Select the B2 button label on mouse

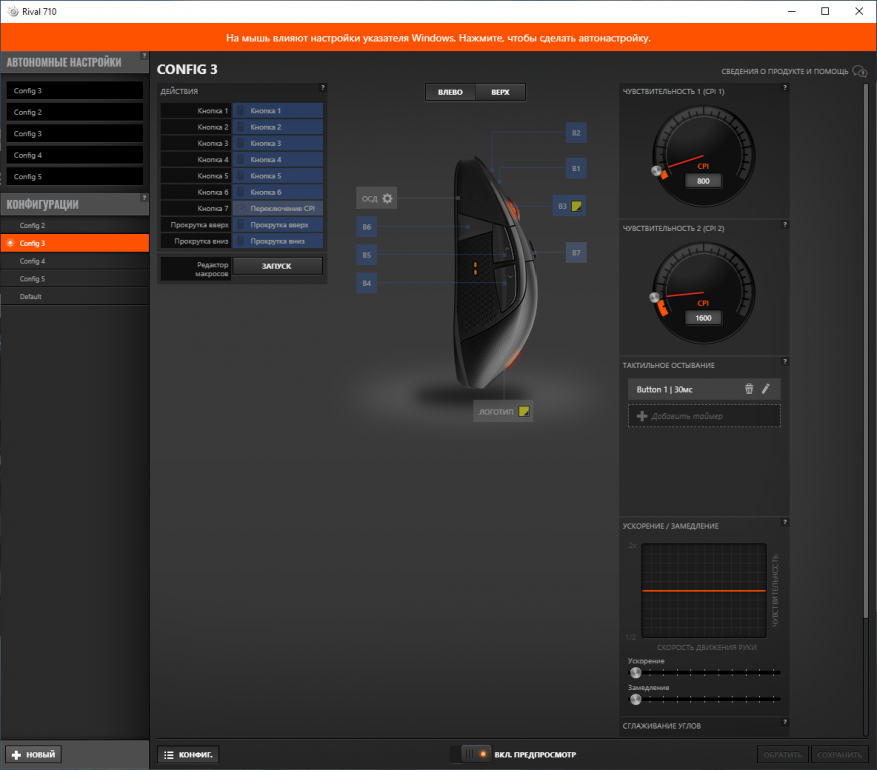pyautogui.click(x=576, y=133)
